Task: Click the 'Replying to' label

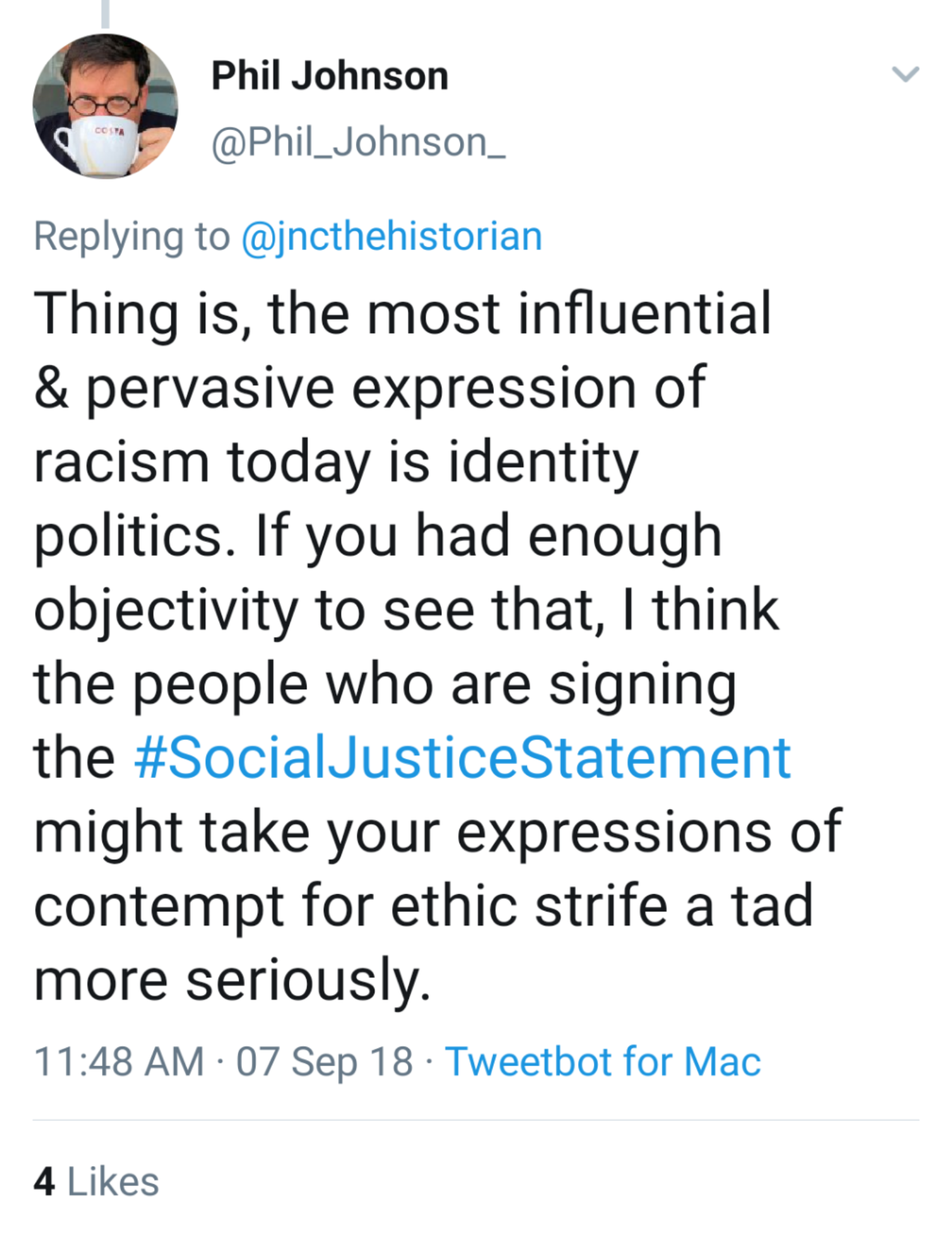Action: (131, 236)
